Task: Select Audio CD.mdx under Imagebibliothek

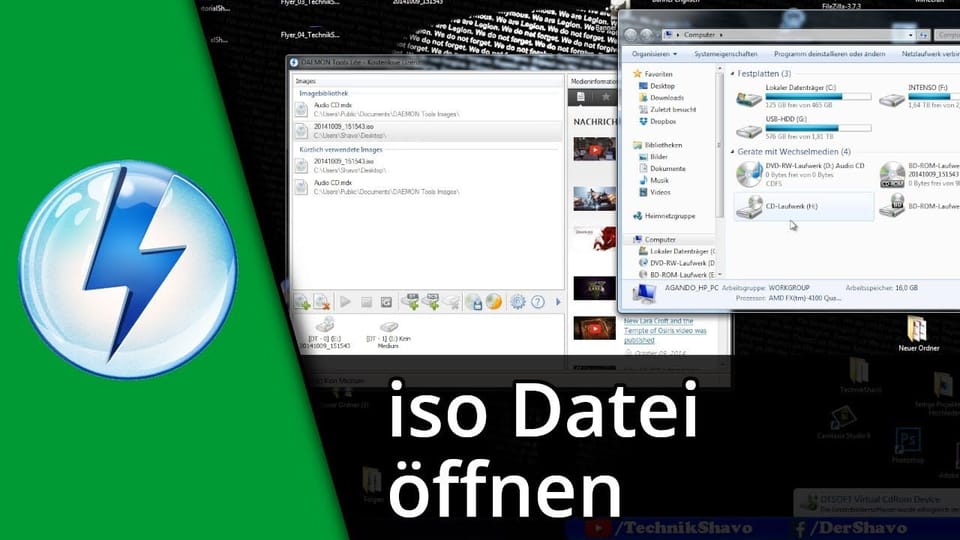Action: pyautogui.click(x=427, y=110)
